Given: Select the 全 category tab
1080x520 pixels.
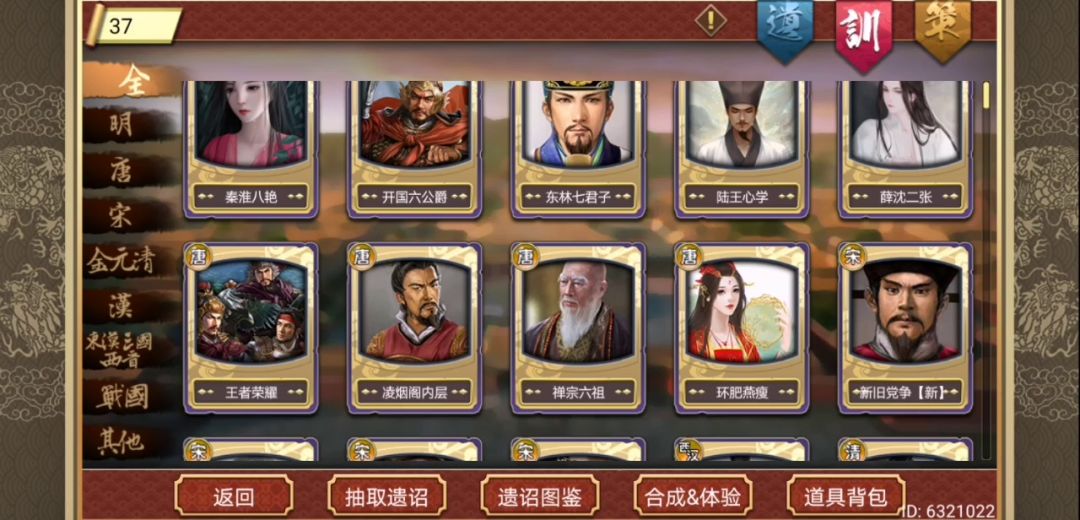Looking at the screenshot, I should [x=134, y=81].
